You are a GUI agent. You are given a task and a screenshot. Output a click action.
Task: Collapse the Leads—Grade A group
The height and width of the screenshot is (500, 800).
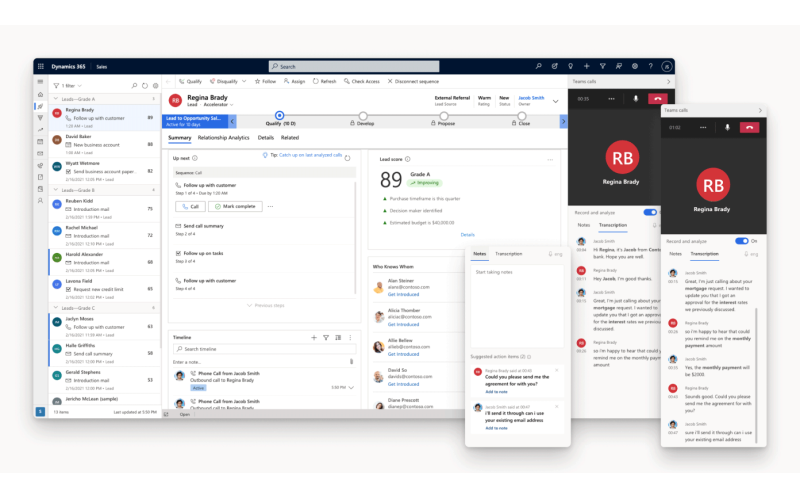coord(56,99)
